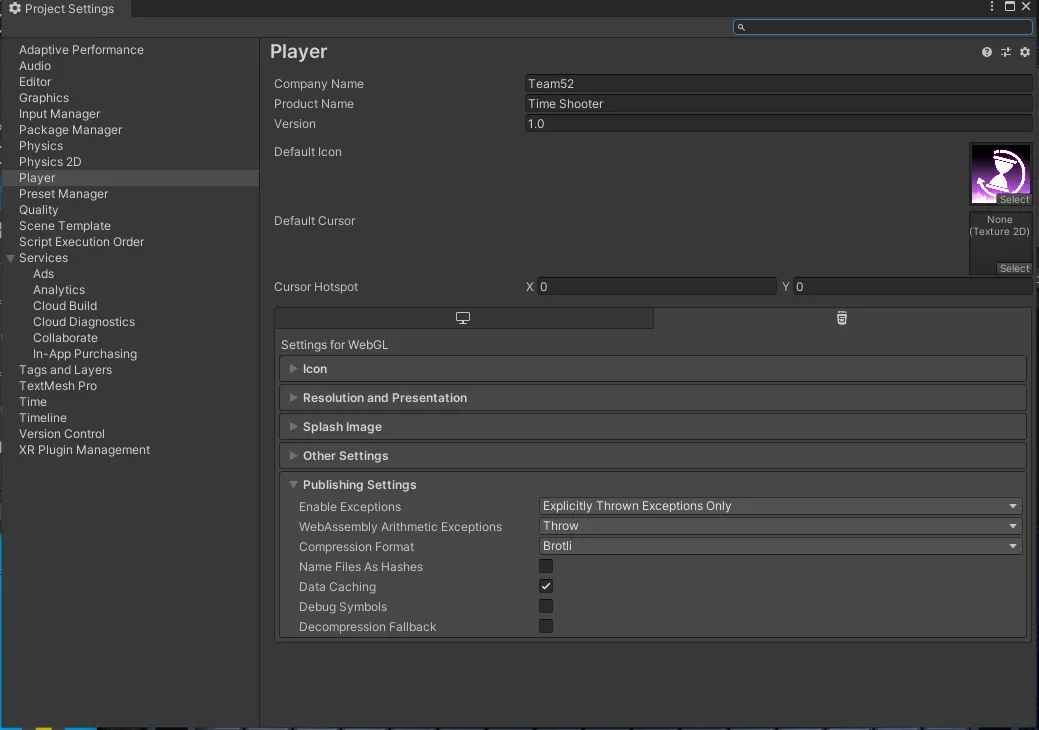Click the search magnifier icon
This screenshot has height=730, width=1039.
point(741,27)
